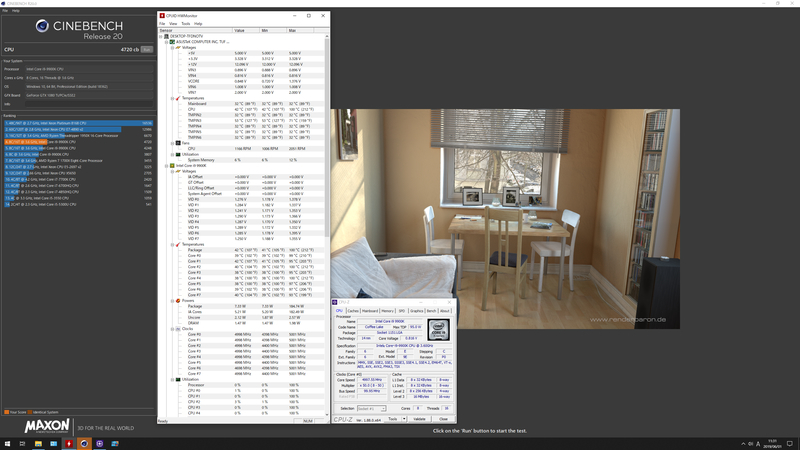800x450 pixels.
Task: Click the Min column header in HWMonitor
Action: (x=273, y=31)
